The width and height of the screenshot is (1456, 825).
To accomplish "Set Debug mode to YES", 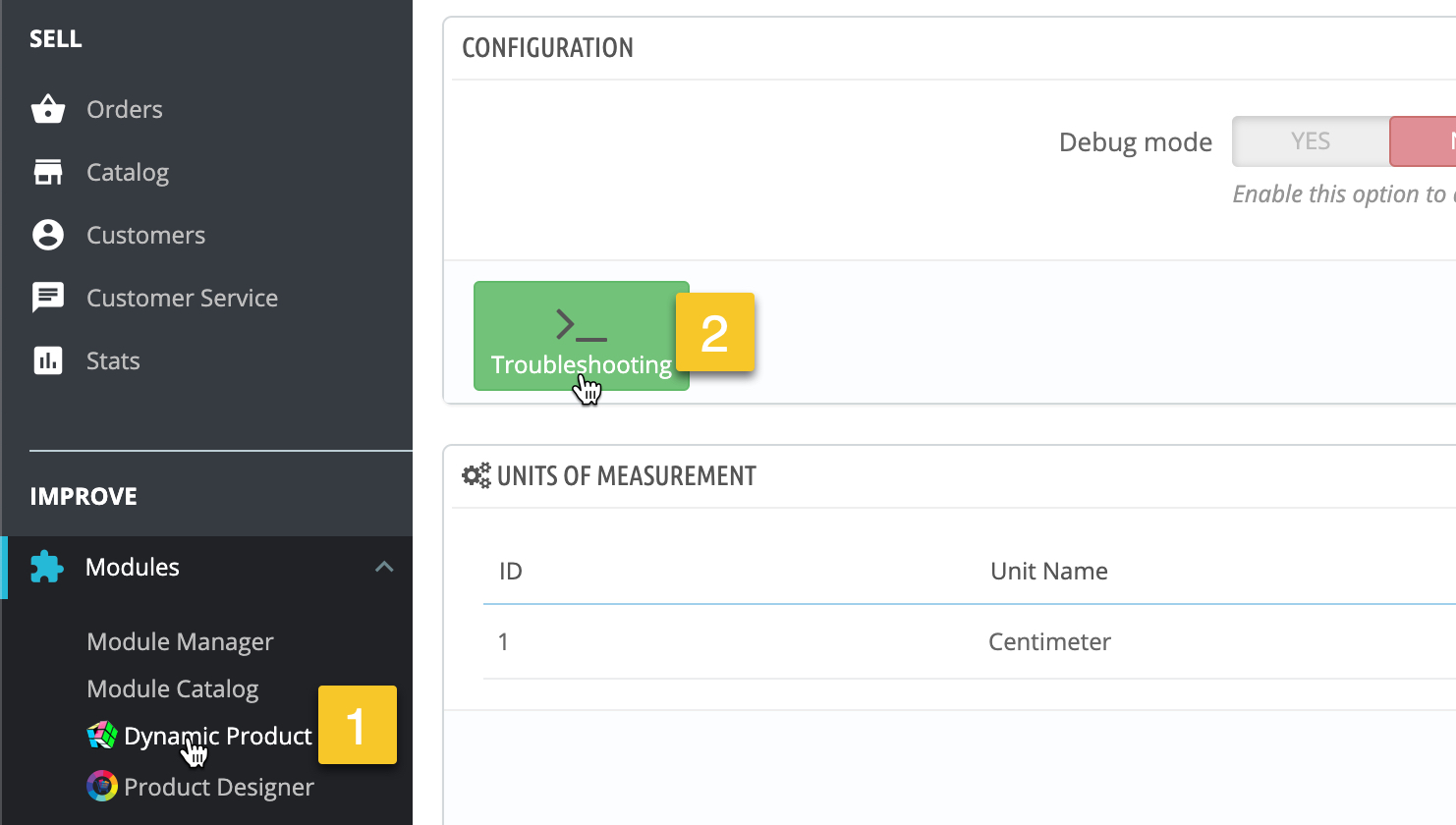I will pos(1310,141).
